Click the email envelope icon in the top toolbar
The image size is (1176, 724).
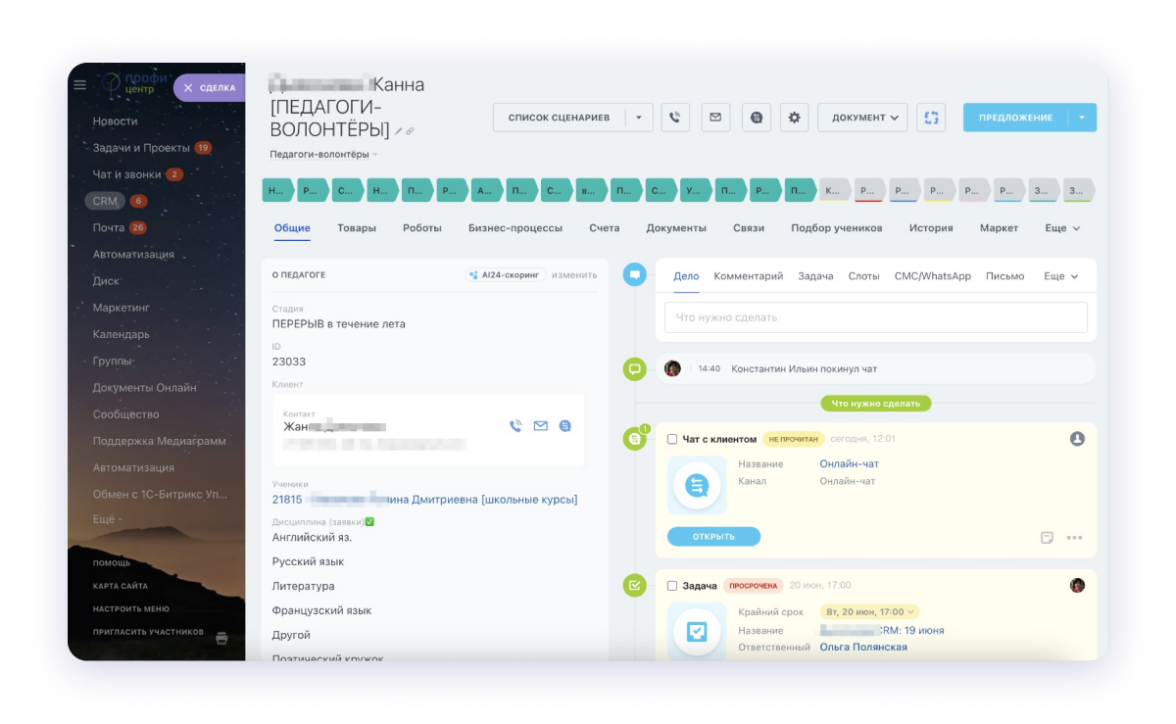pos(715,118)
